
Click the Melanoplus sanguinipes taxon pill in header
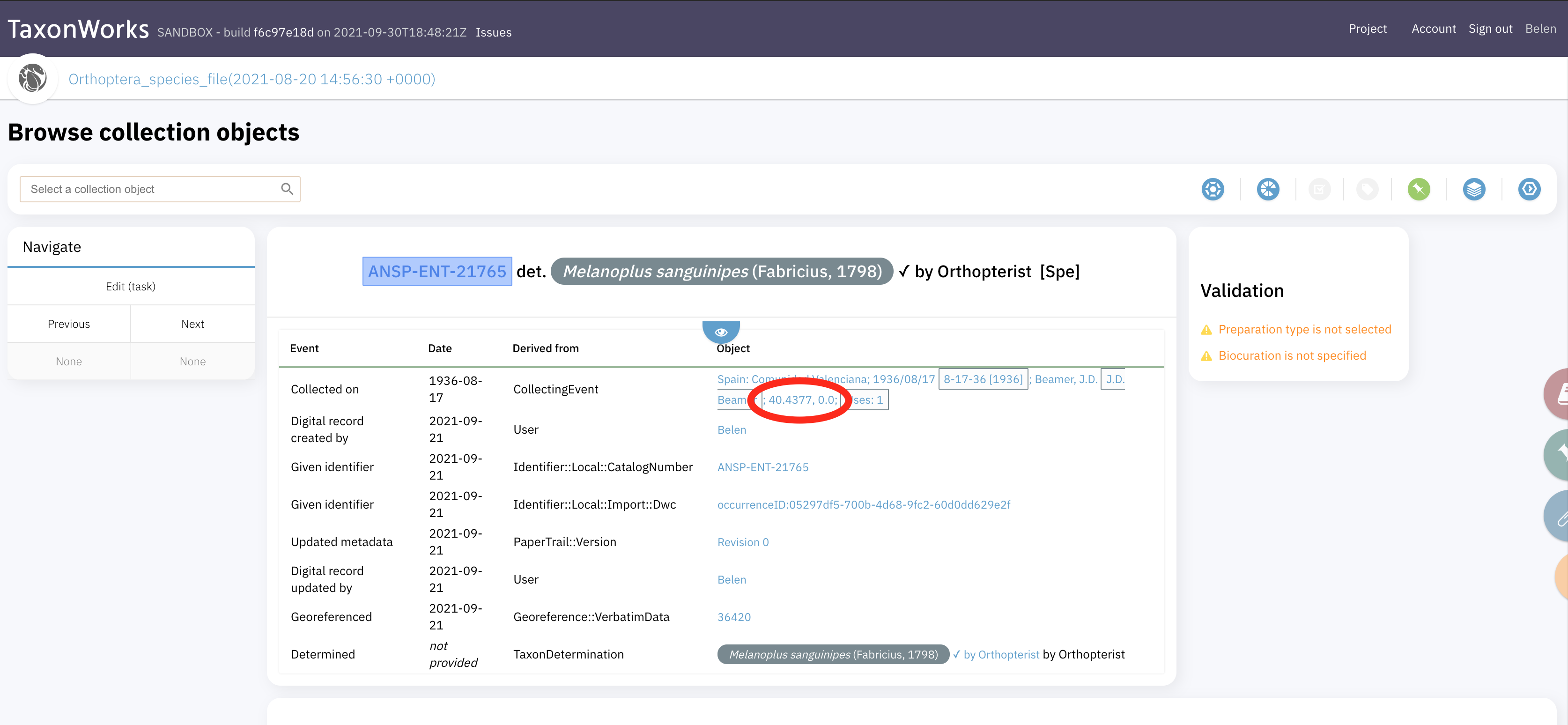point(721,271)
